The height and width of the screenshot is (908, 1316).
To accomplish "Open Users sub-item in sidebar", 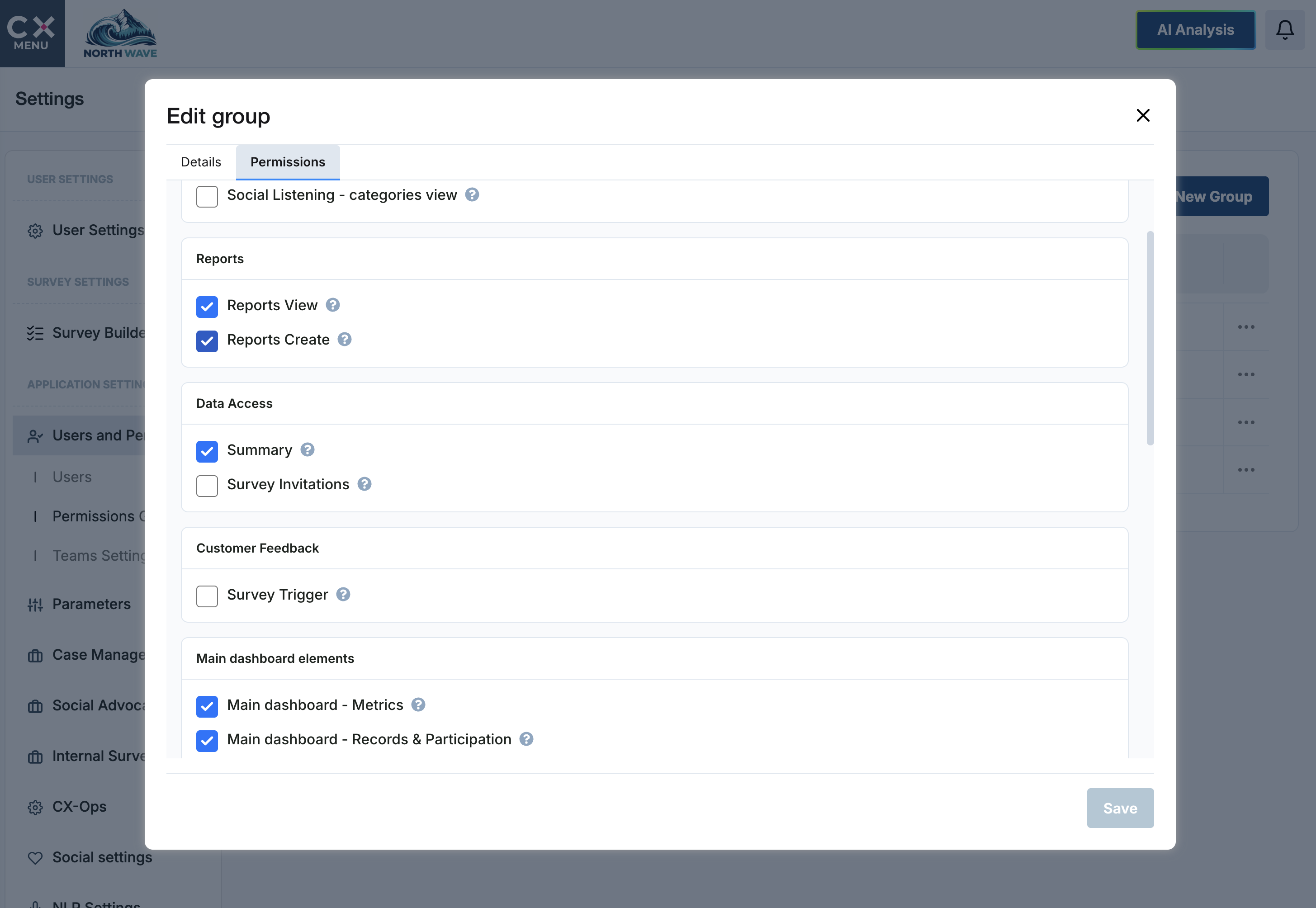I will click(72, 477).
